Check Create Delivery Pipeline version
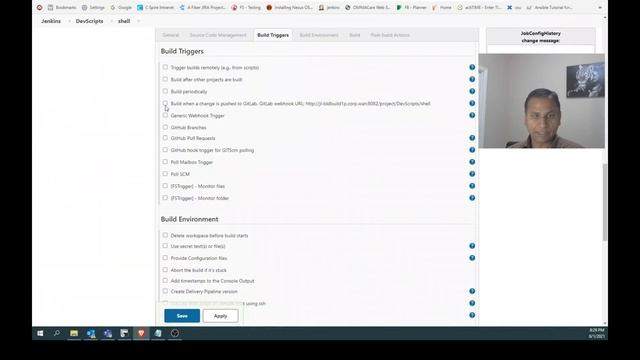 tap(165, 291)
